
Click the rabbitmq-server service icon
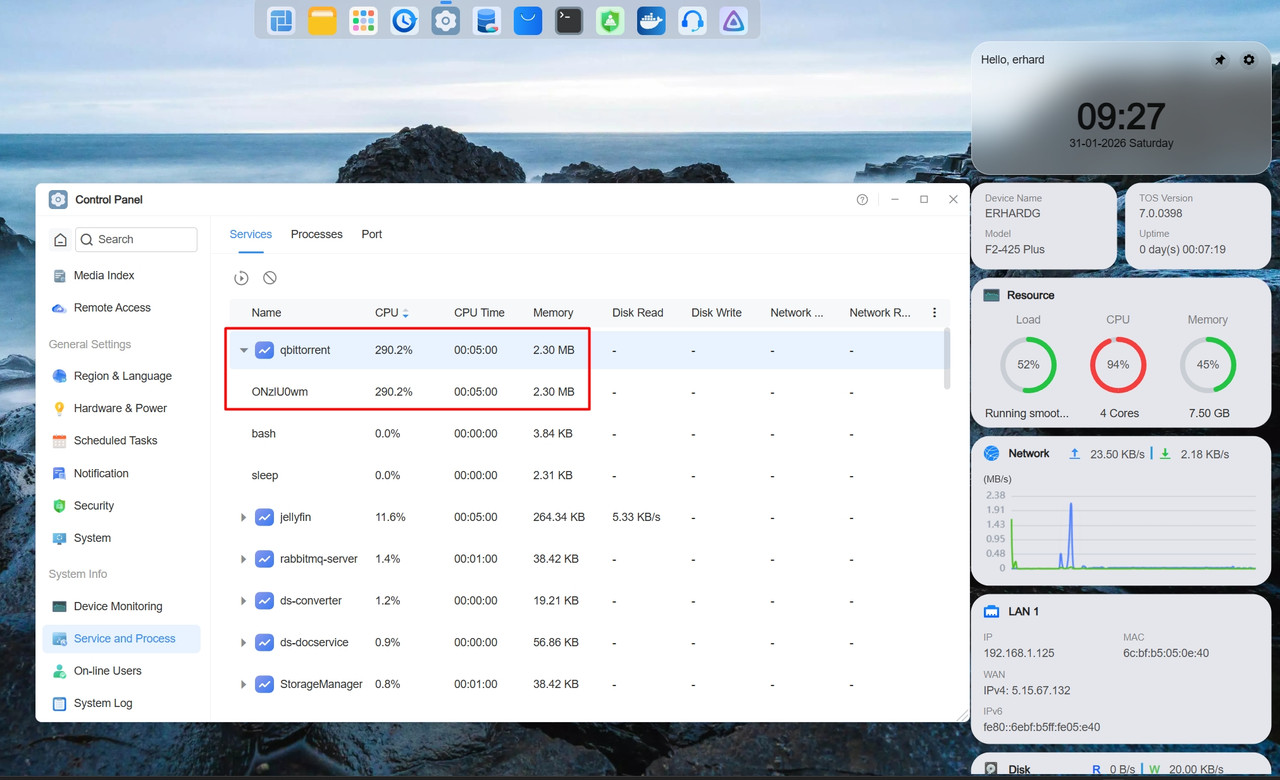(x=264, y=559)
